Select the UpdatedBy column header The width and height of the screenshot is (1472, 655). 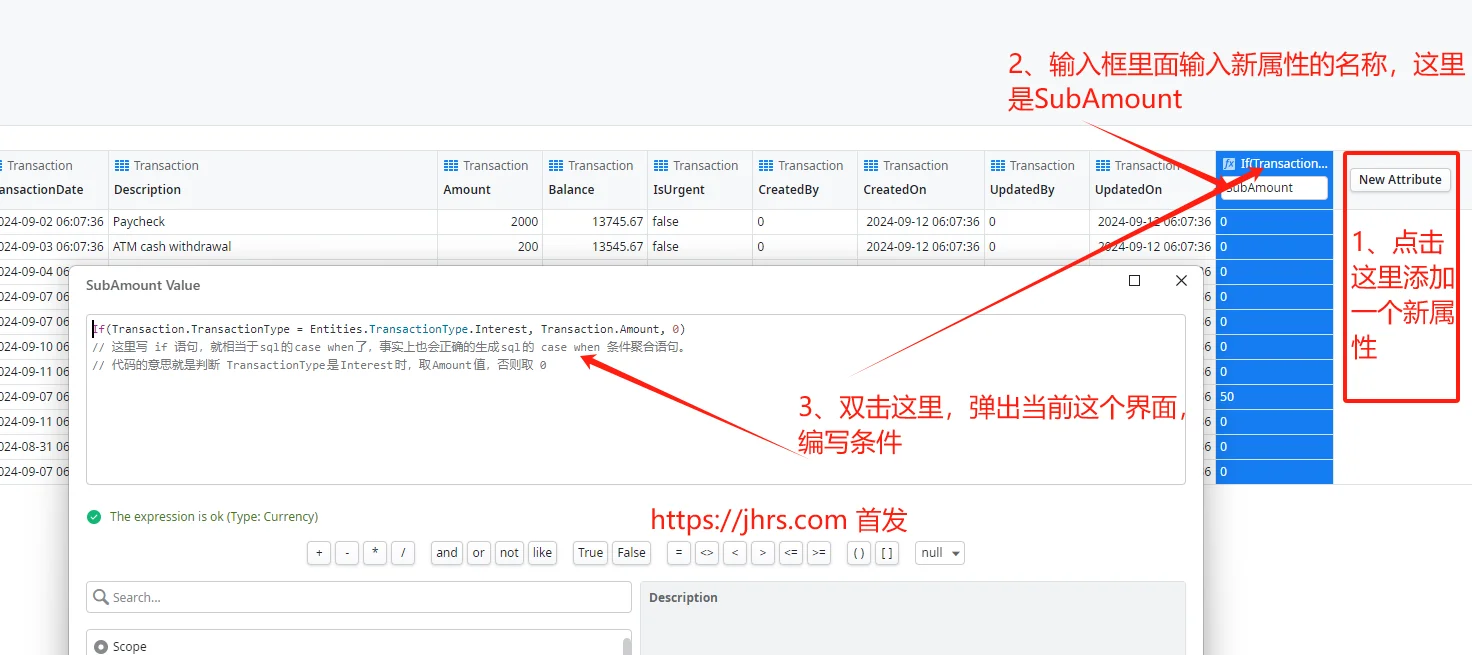[1037, 179]
